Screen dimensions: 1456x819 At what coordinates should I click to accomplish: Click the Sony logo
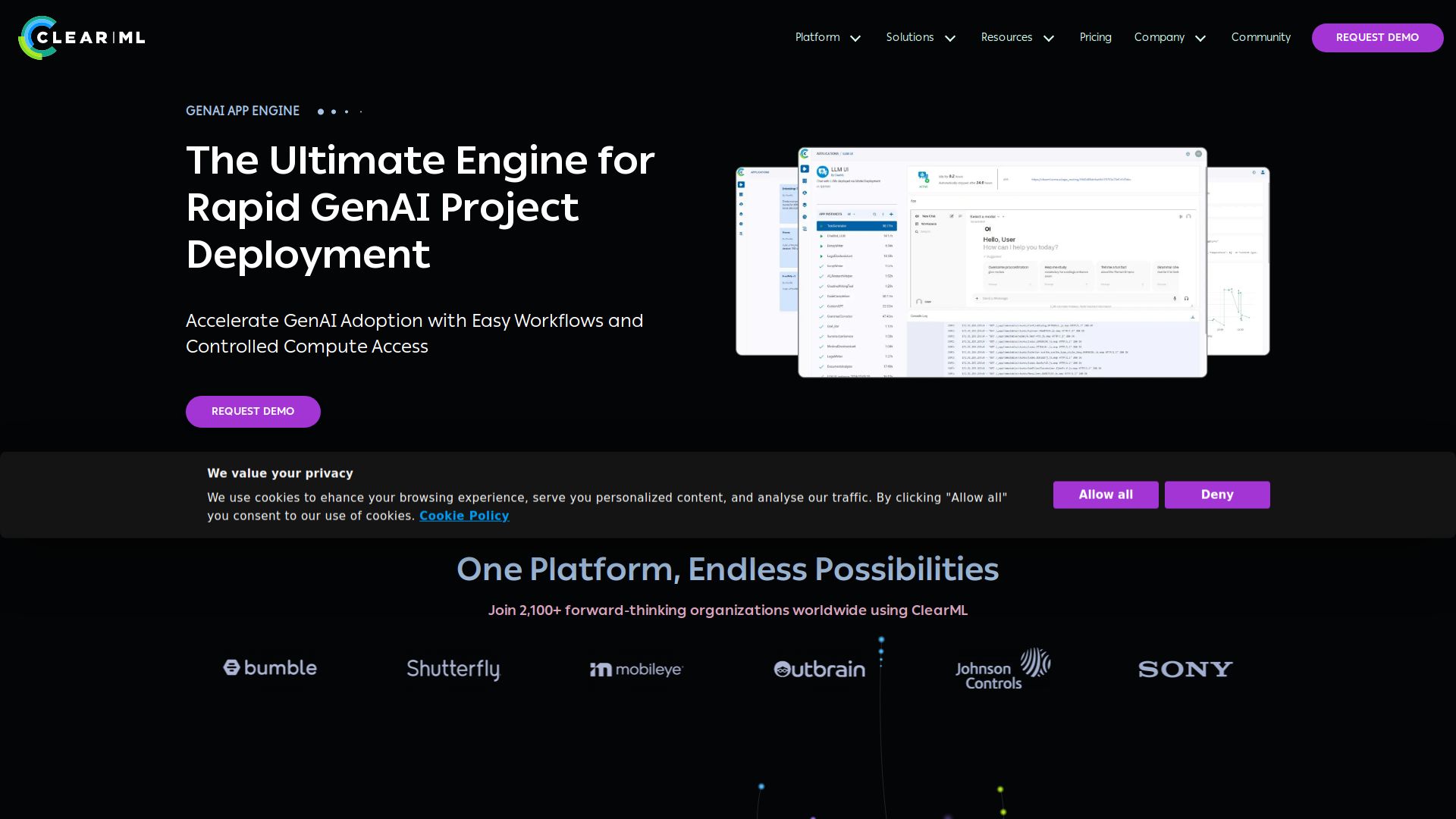[x=1185, y=669]
